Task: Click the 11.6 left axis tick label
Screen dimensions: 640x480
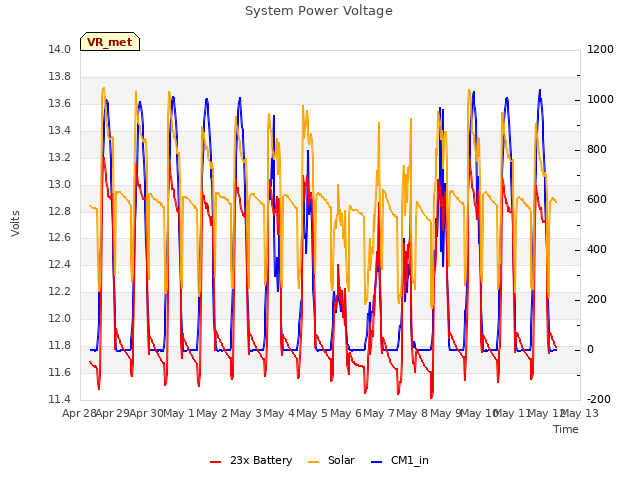Action: [x=60, y=372]
